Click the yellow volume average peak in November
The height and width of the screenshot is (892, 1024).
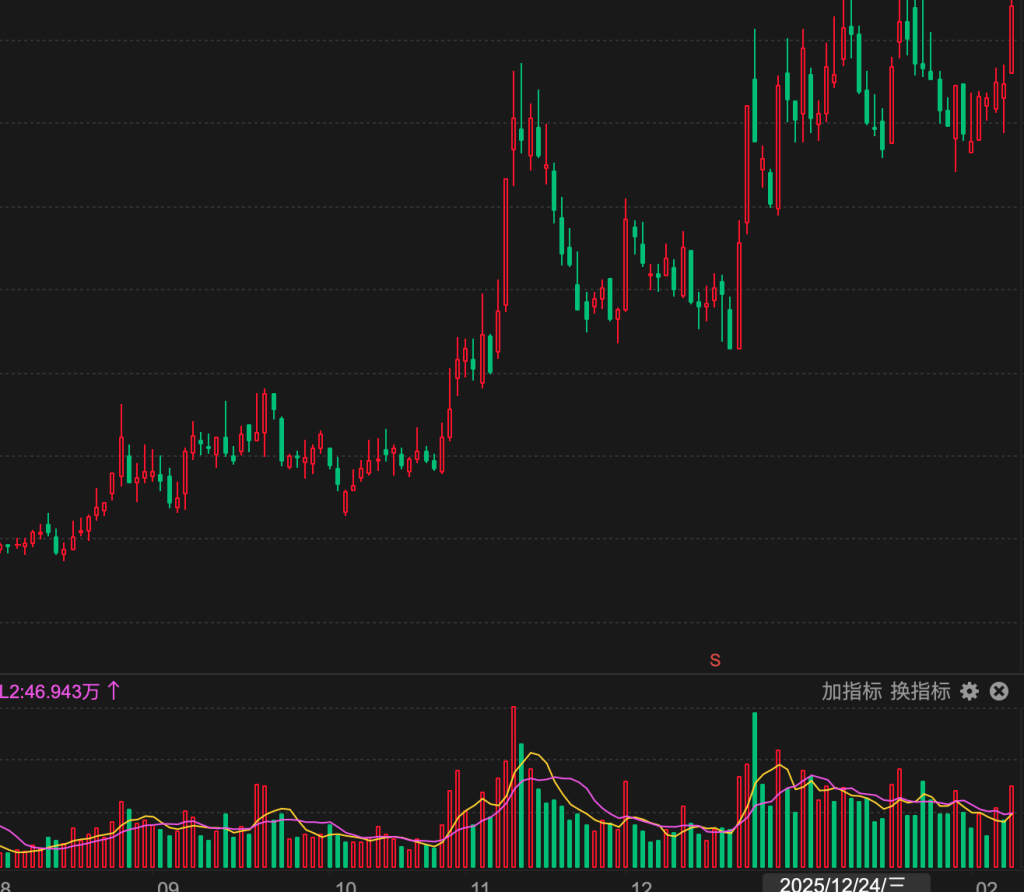[531, 753]
